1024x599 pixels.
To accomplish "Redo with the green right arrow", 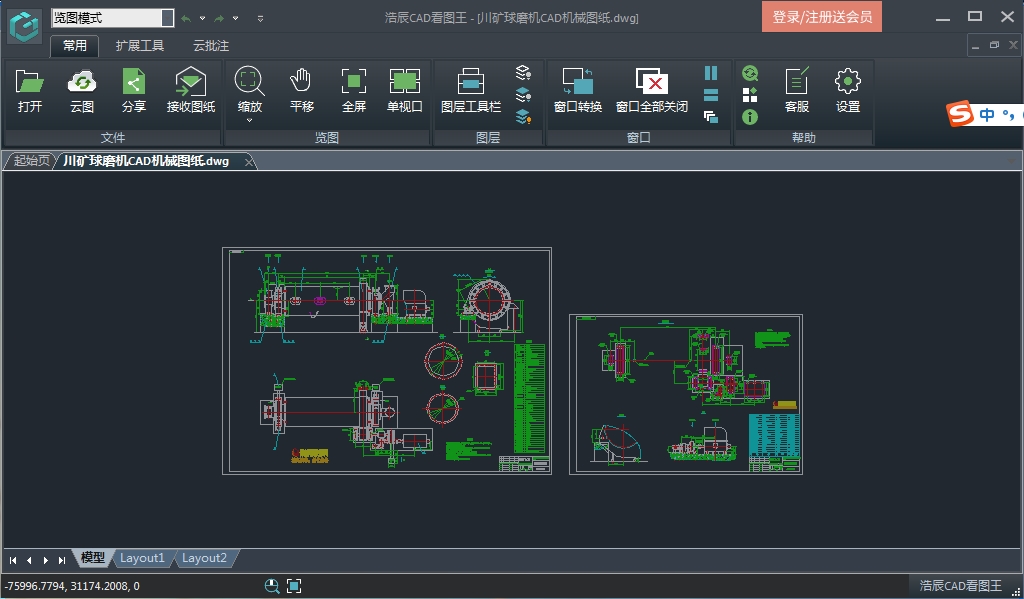I will 219,18.
